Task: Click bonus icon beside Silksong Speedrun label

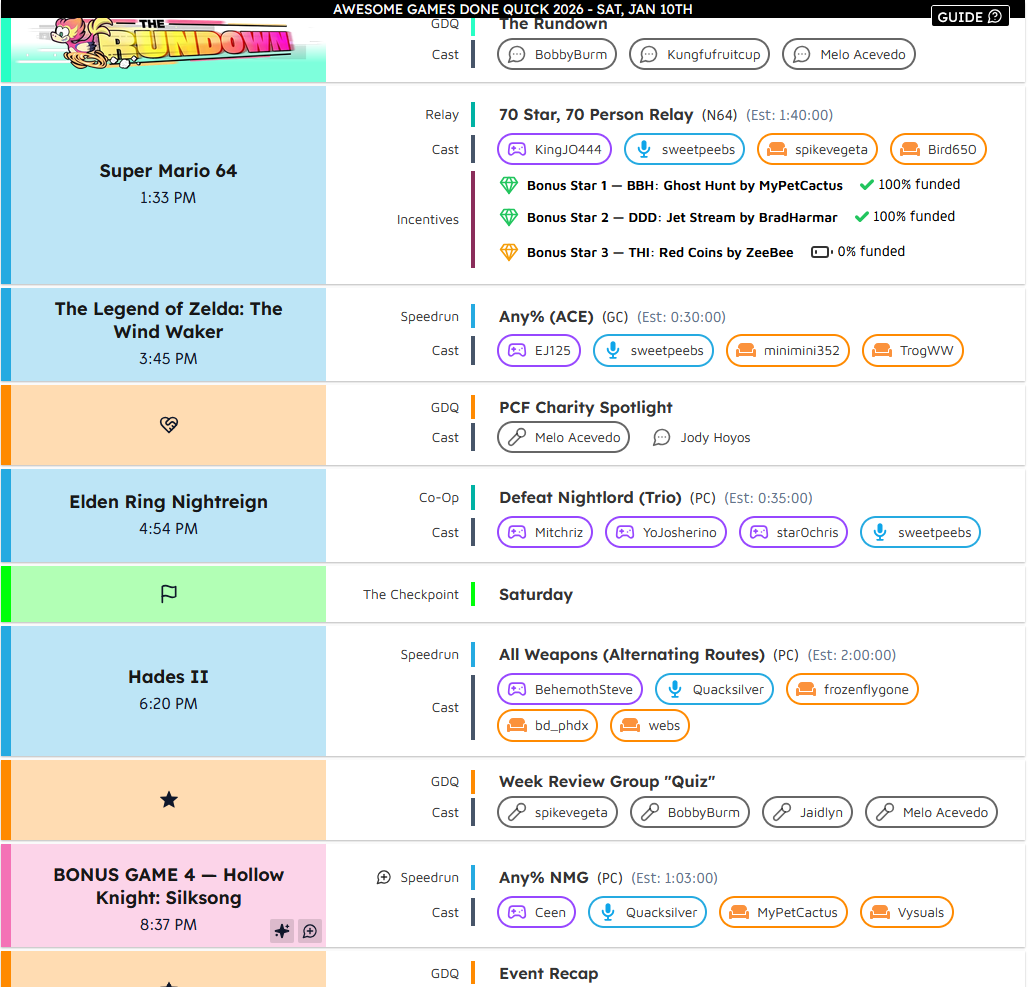Action: coord(384,877)
